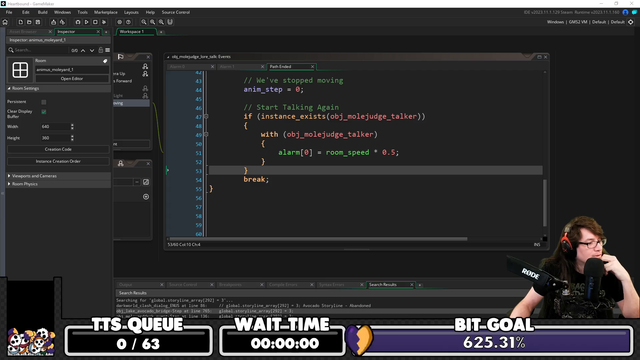Viewport: 640px width, 360px height.
Task: Click the Height value stepper arrows
Action: pyautogui.click(x=72, y=138)
